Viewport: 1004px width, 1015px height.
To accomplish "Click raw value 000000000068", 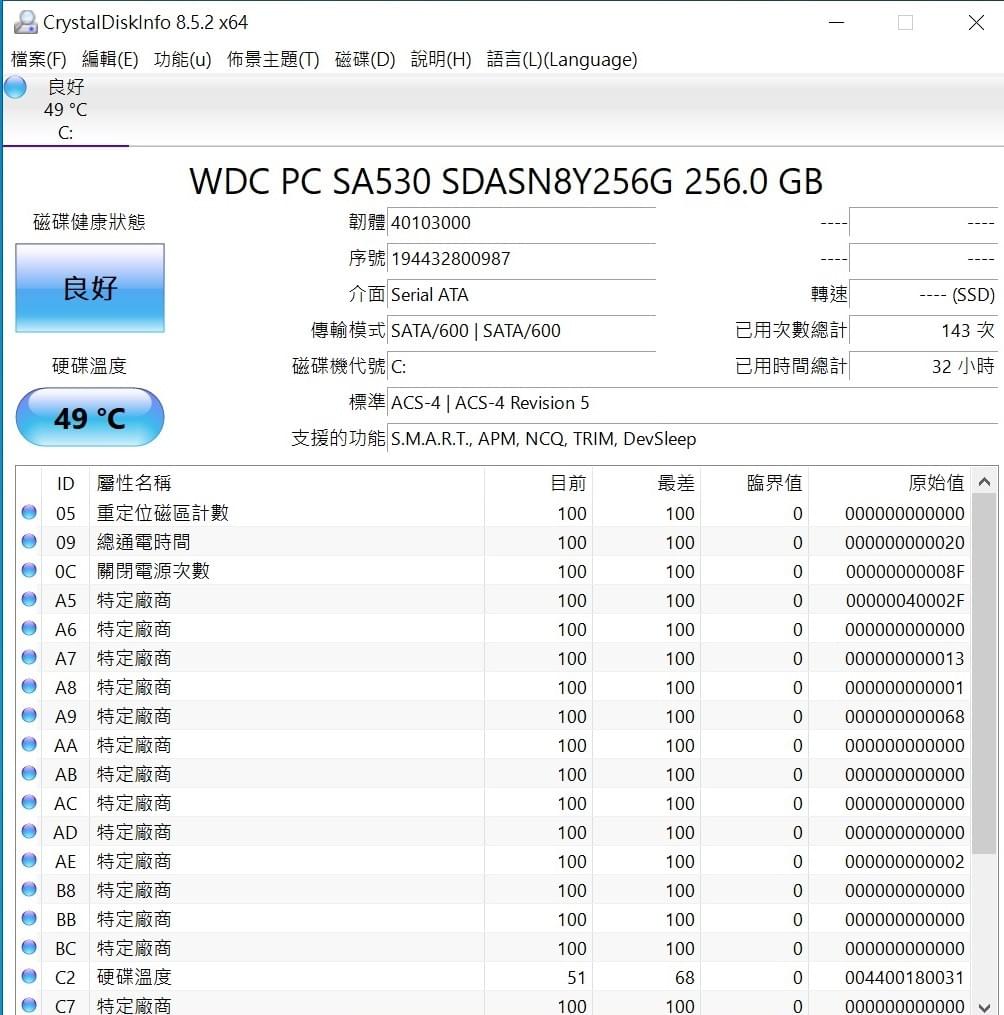I will pyautogui.click(x=905, y=717).
